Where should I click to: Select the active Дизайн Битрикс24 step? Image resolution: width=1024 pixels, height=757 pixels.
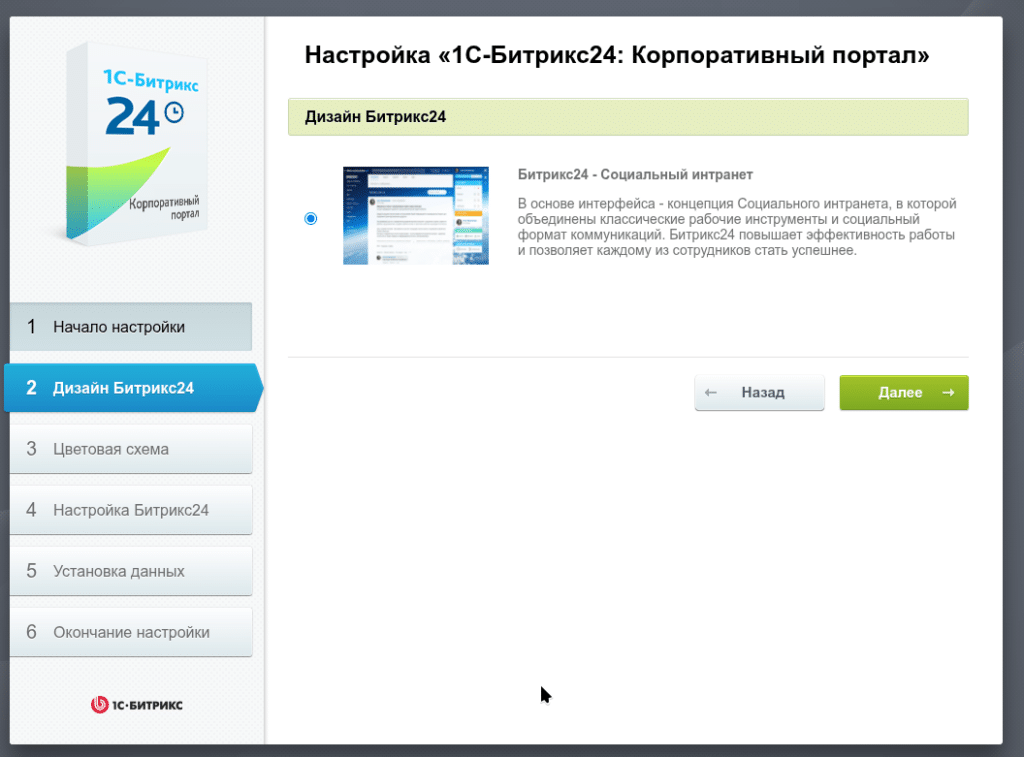click(x=130, y=388)
